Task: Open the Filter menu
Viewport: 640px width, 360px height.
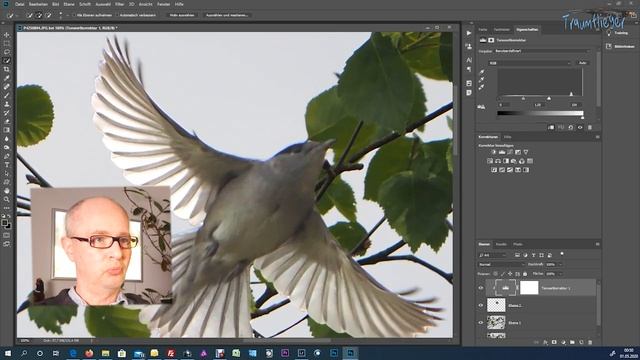Action: click(x=119, y=4)
